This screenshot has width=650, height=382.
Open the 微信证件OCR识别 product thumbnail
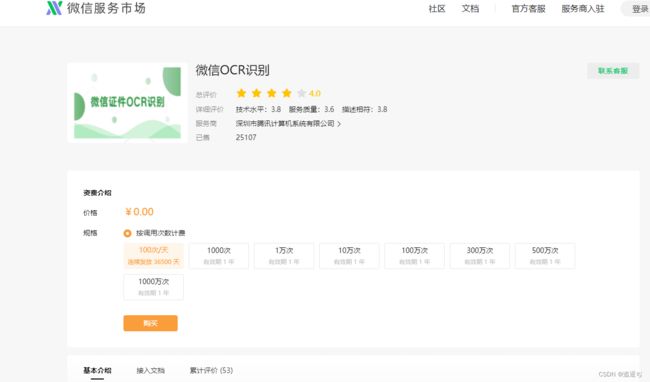pos(127,102)
